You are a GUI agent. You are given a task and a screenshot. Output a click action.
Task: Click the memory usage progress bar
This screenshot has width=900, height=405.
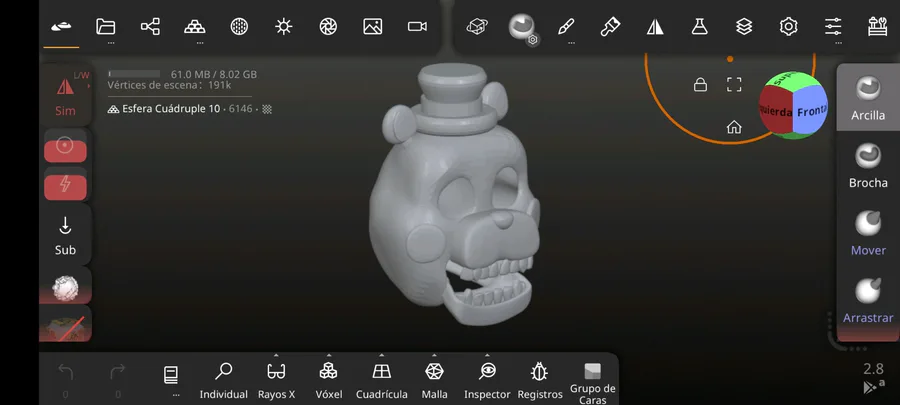coord(134,74)
